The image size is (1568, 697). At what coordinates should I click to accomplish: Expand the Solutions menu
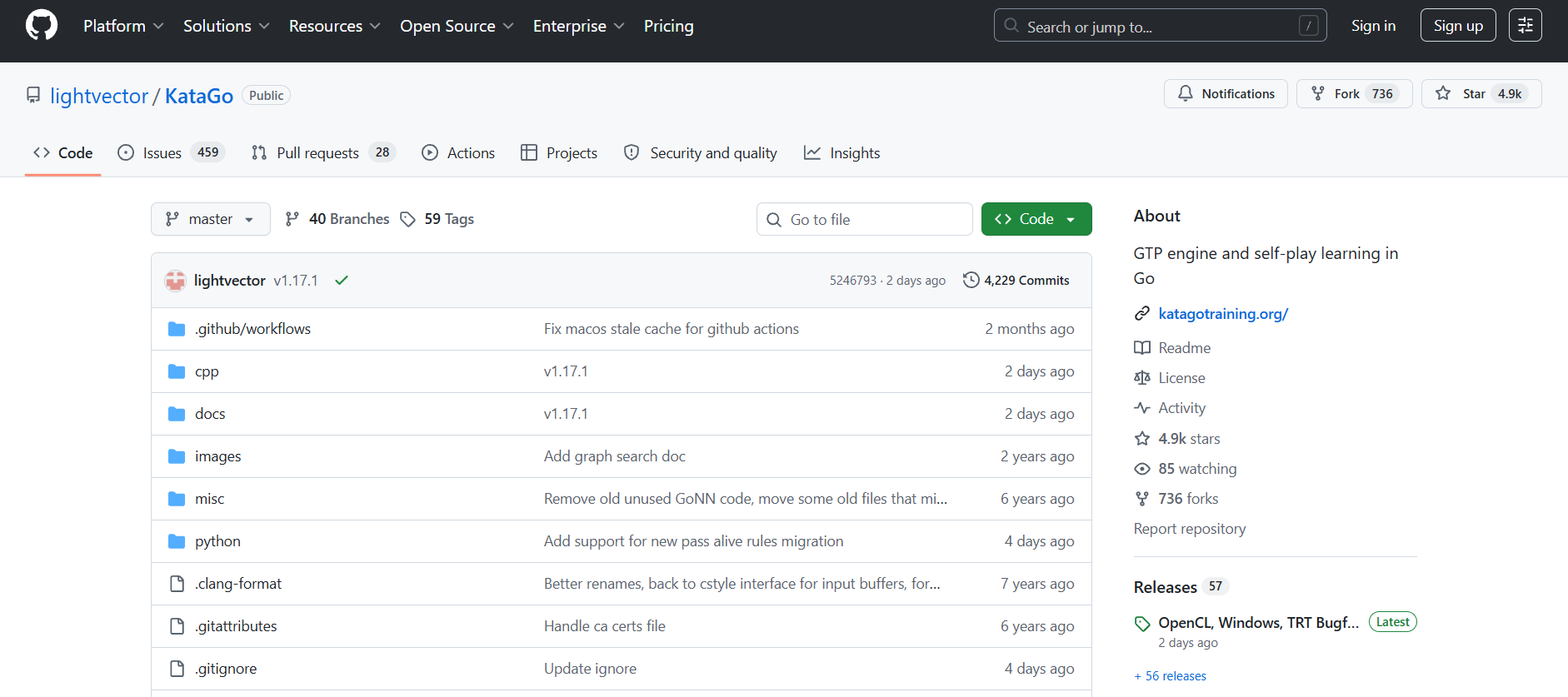(226, 26)
